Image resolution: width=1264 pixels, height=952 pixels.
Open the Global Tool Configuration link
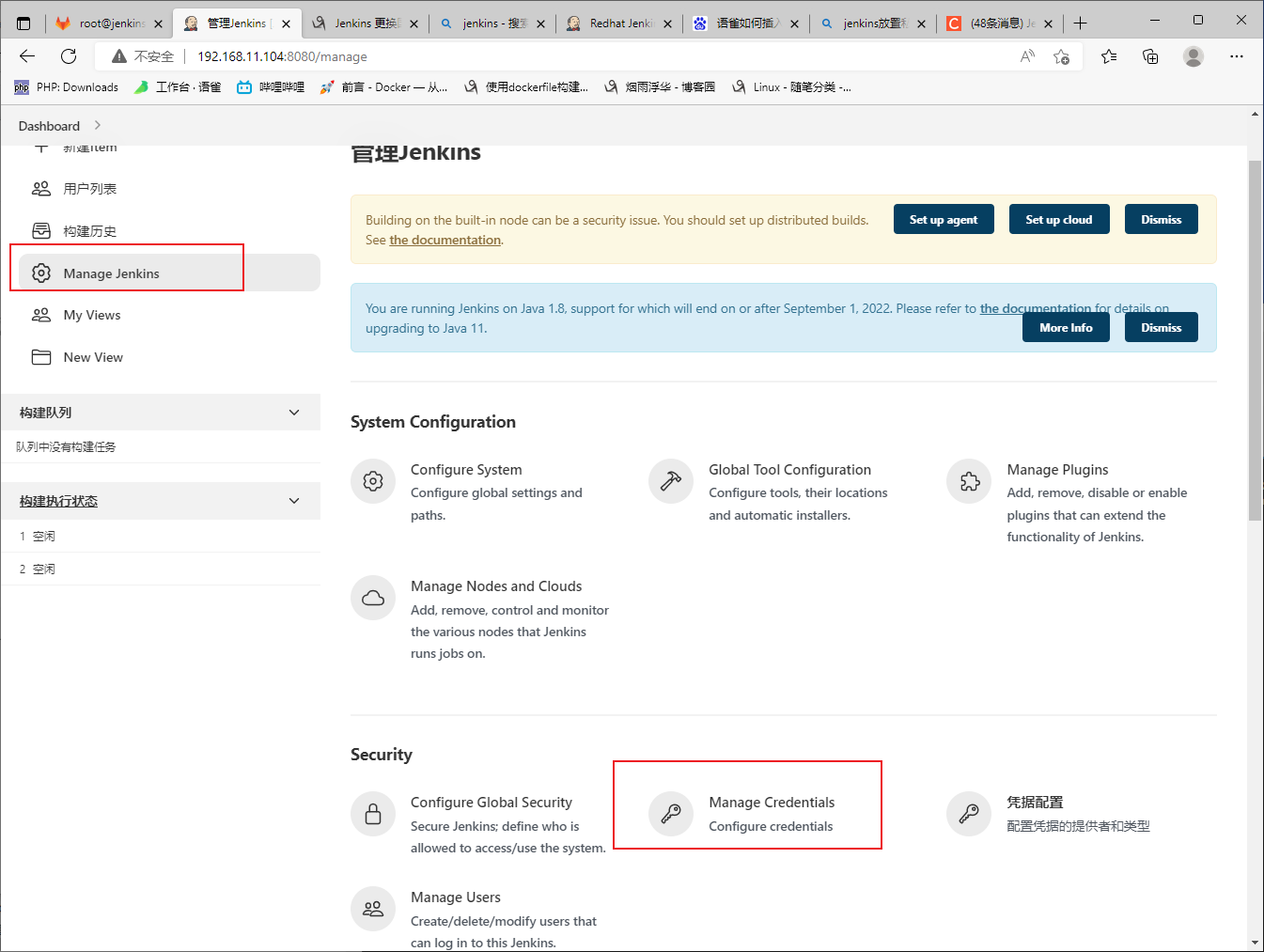point(789,469)
